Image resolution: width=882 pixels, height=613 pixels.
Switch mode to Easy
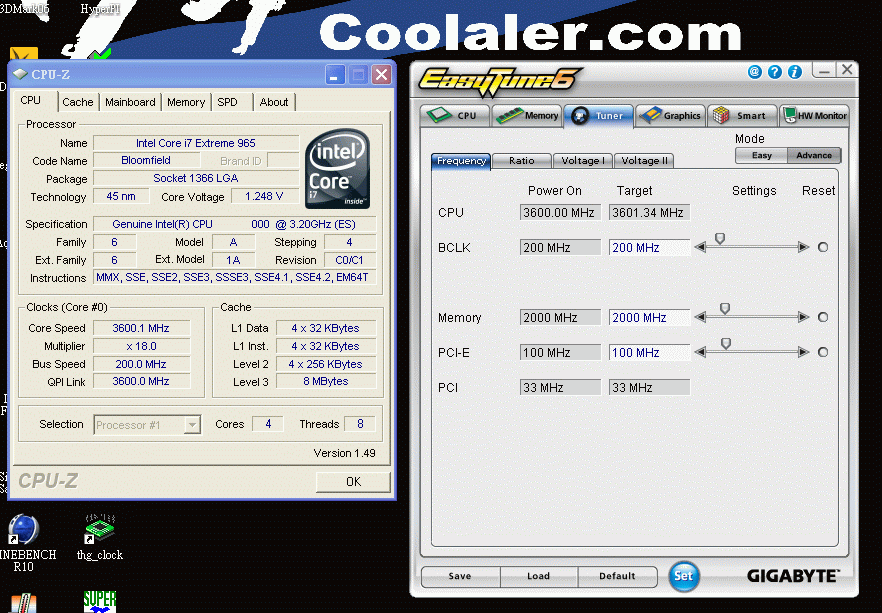click(761, 155)
